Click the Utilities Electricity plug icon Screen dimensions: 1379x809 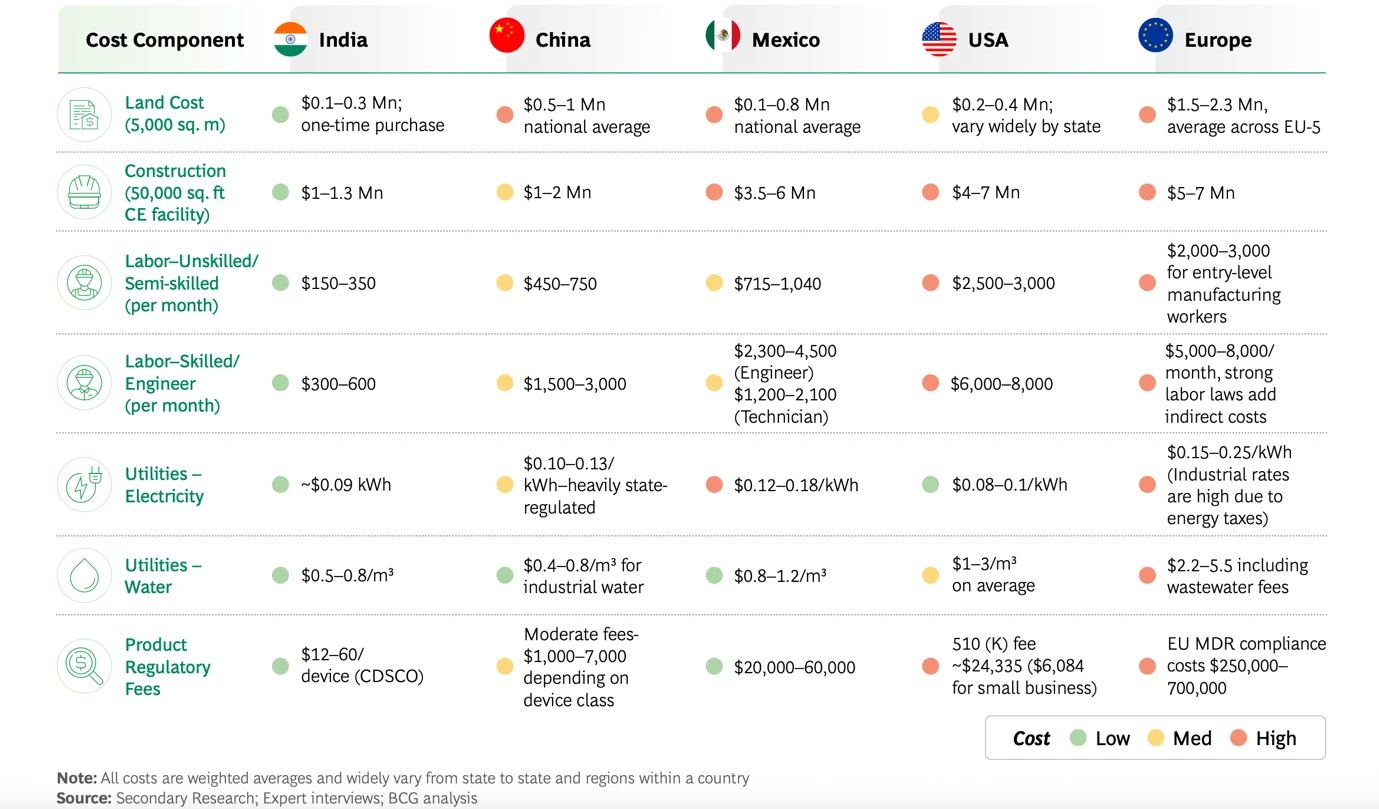point(84,485)
